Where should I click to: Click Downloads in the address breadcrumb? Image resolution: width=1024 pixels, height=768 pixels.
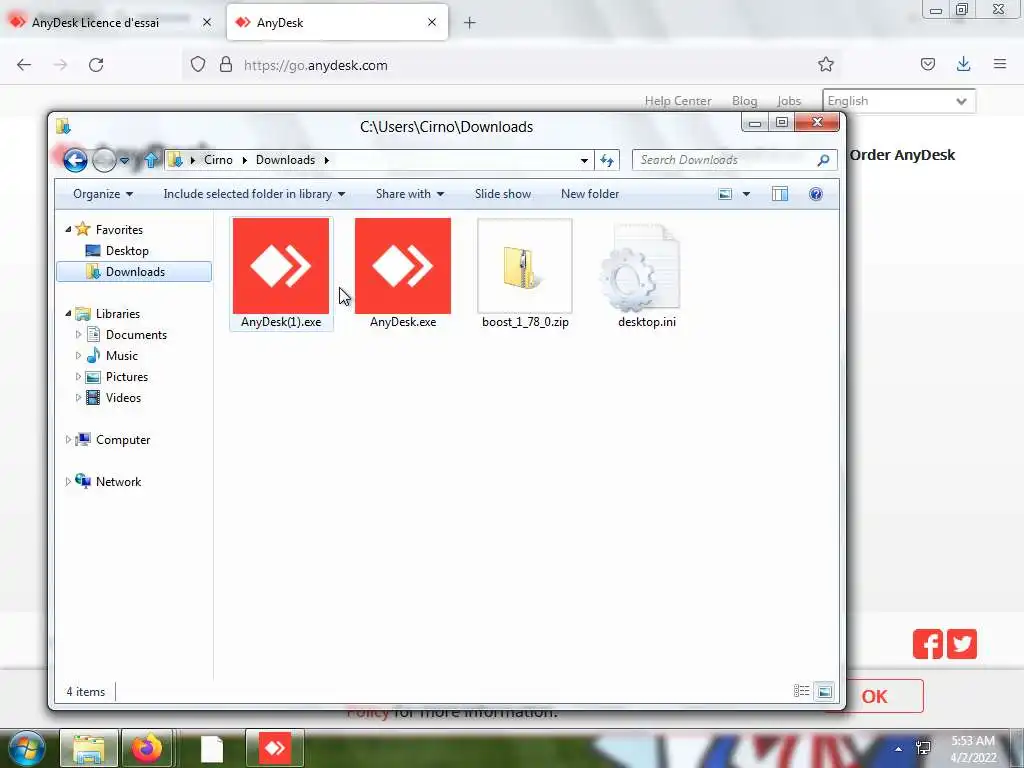click(285, 160)
